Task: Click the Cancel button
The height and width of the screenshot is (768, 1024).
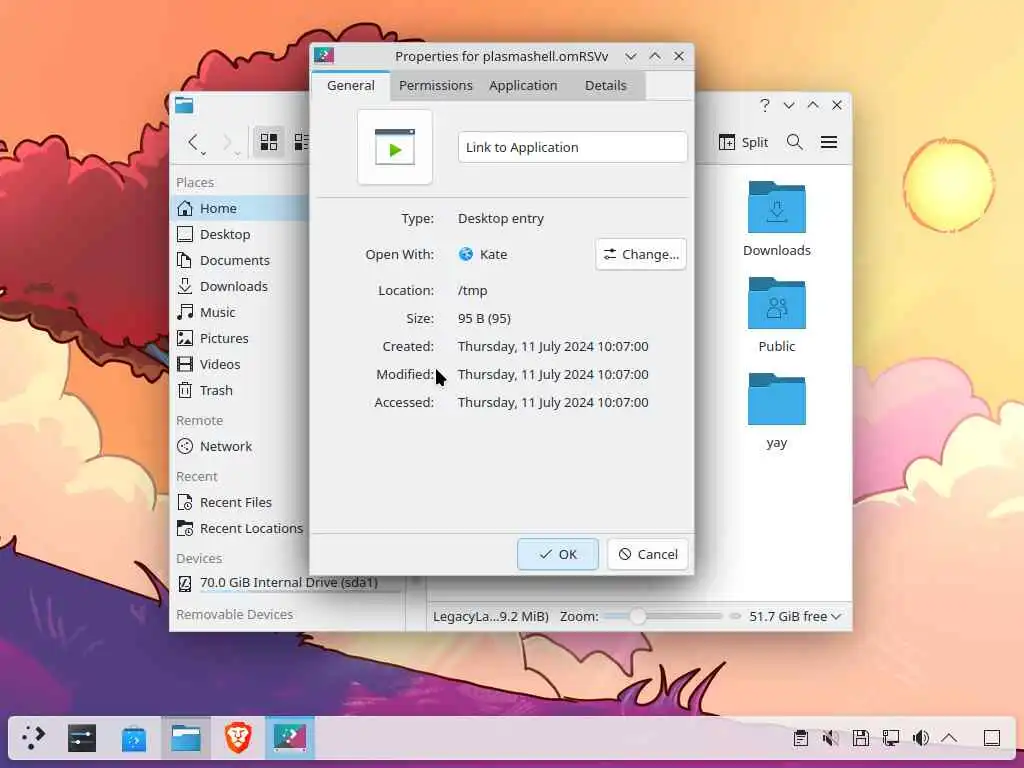Action: 648,554
